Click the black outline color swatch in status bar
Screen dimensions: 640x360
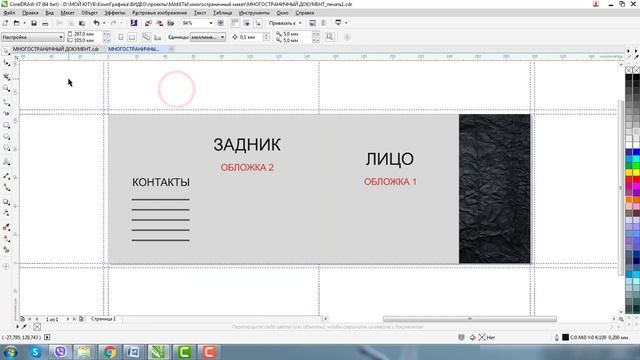coord(565,337)
